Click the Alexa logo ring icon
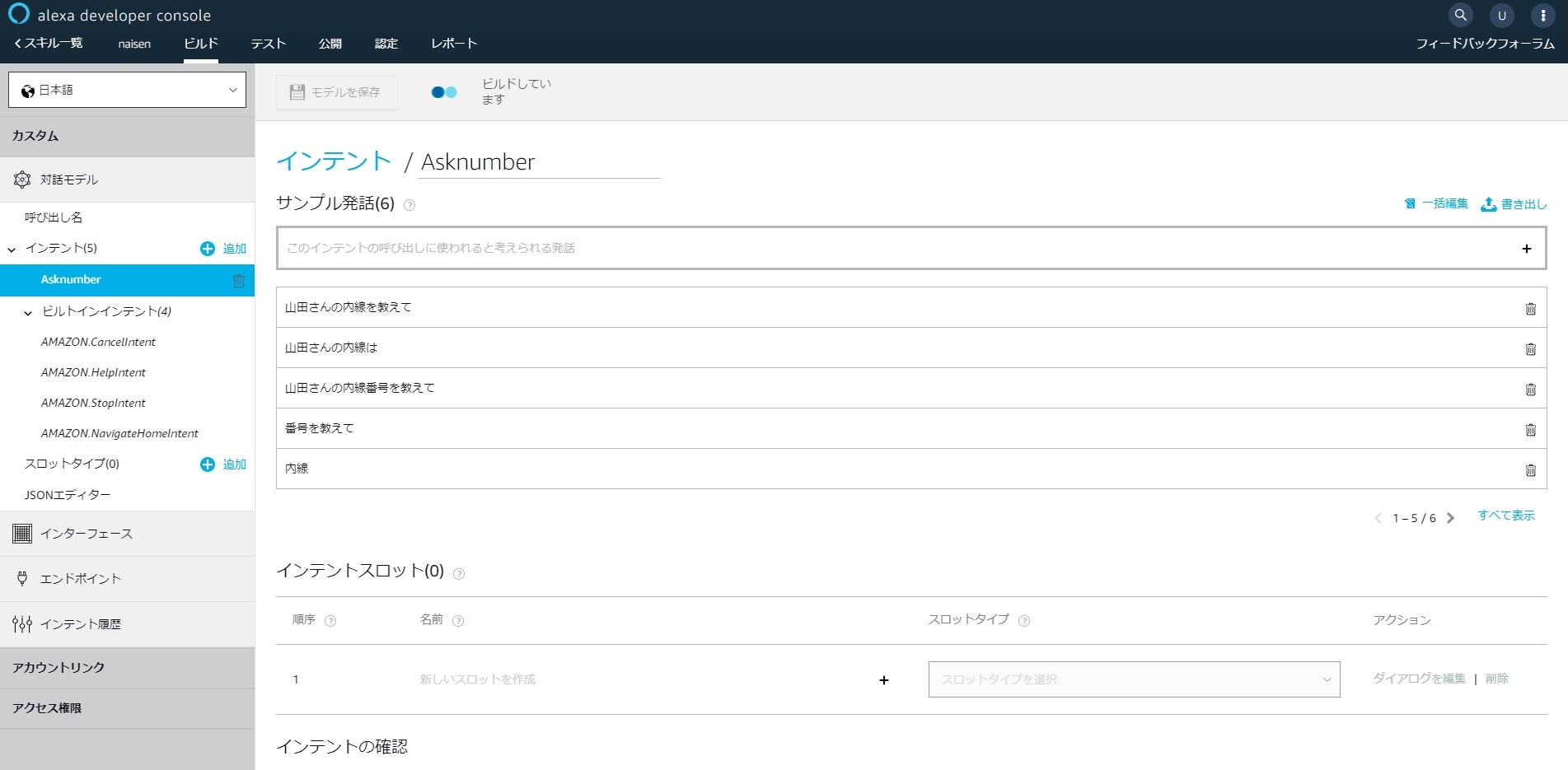 click(18, 14)
